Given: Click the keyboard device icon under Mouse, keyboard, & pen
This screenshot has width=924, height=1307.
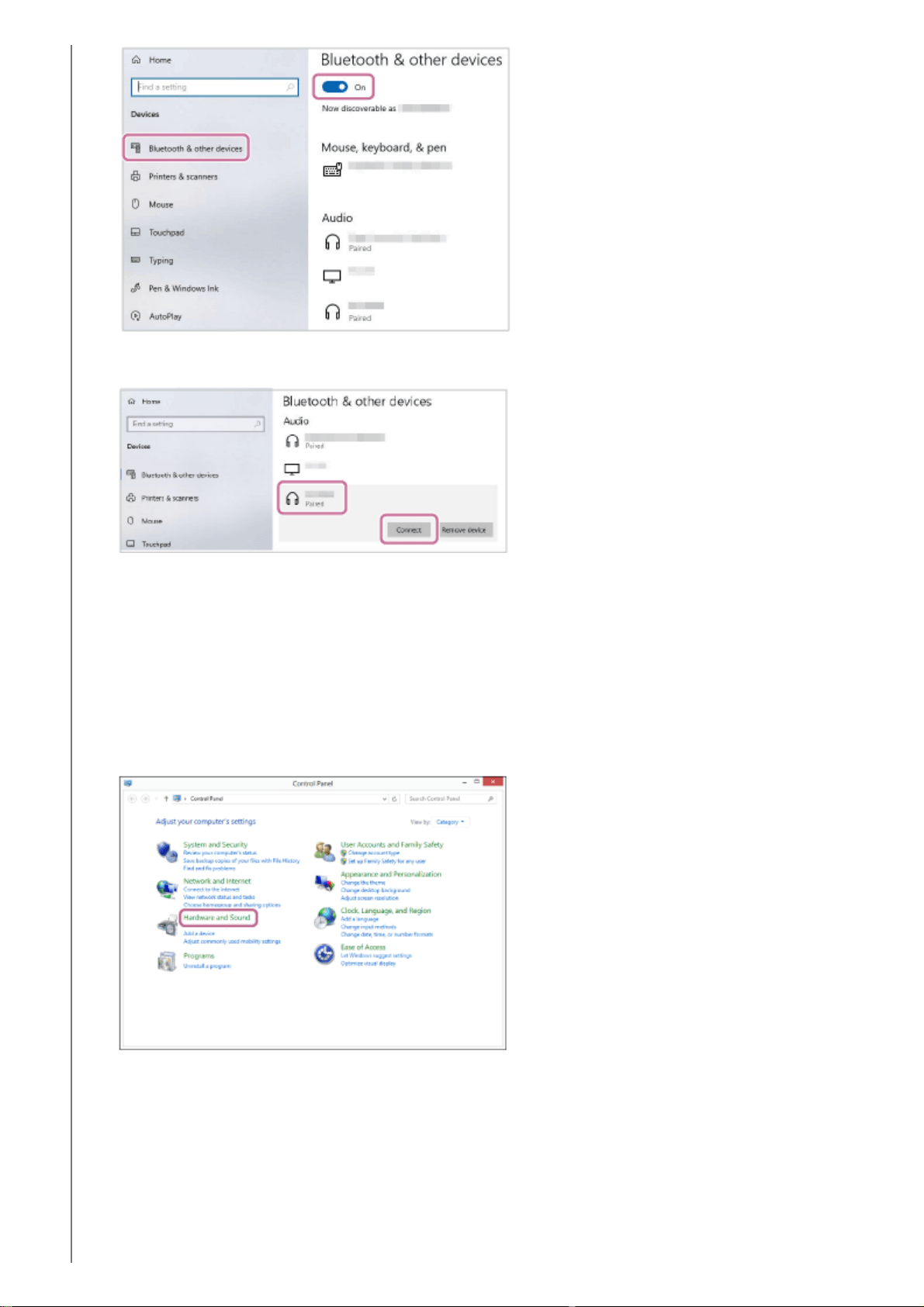Looking at the screenshot, I should (333, 169).
